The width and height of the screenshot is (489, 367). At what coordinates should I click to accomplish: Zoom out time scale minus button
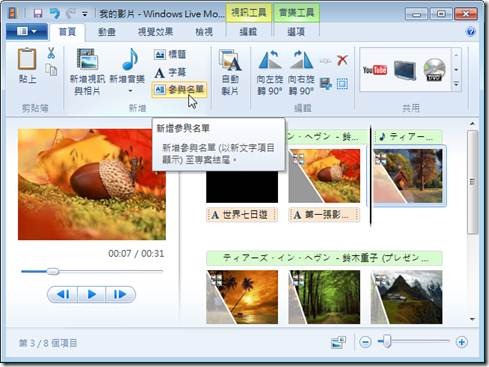366,342
